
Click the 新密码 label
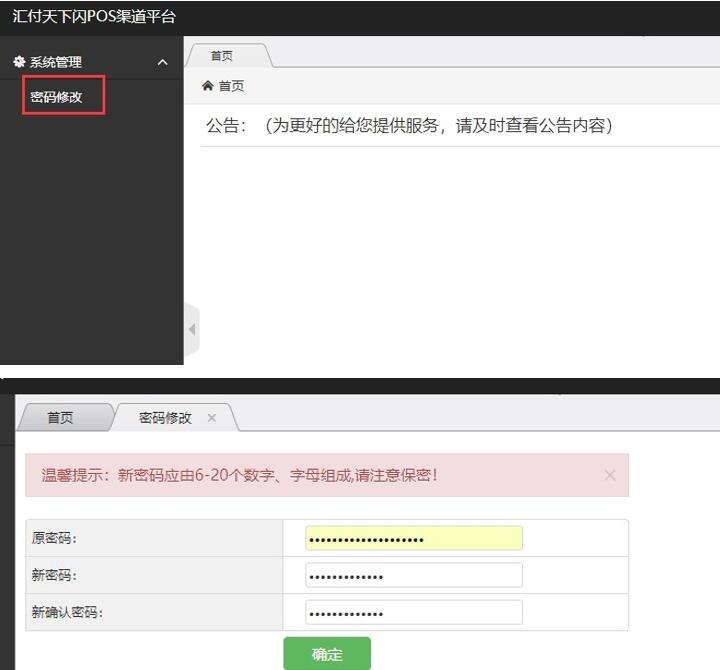(54, 575)
